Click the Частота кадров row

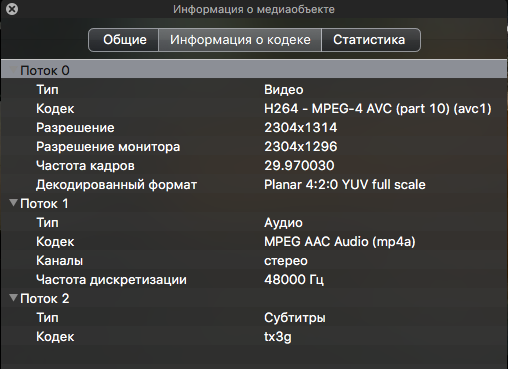click(254, 165)
